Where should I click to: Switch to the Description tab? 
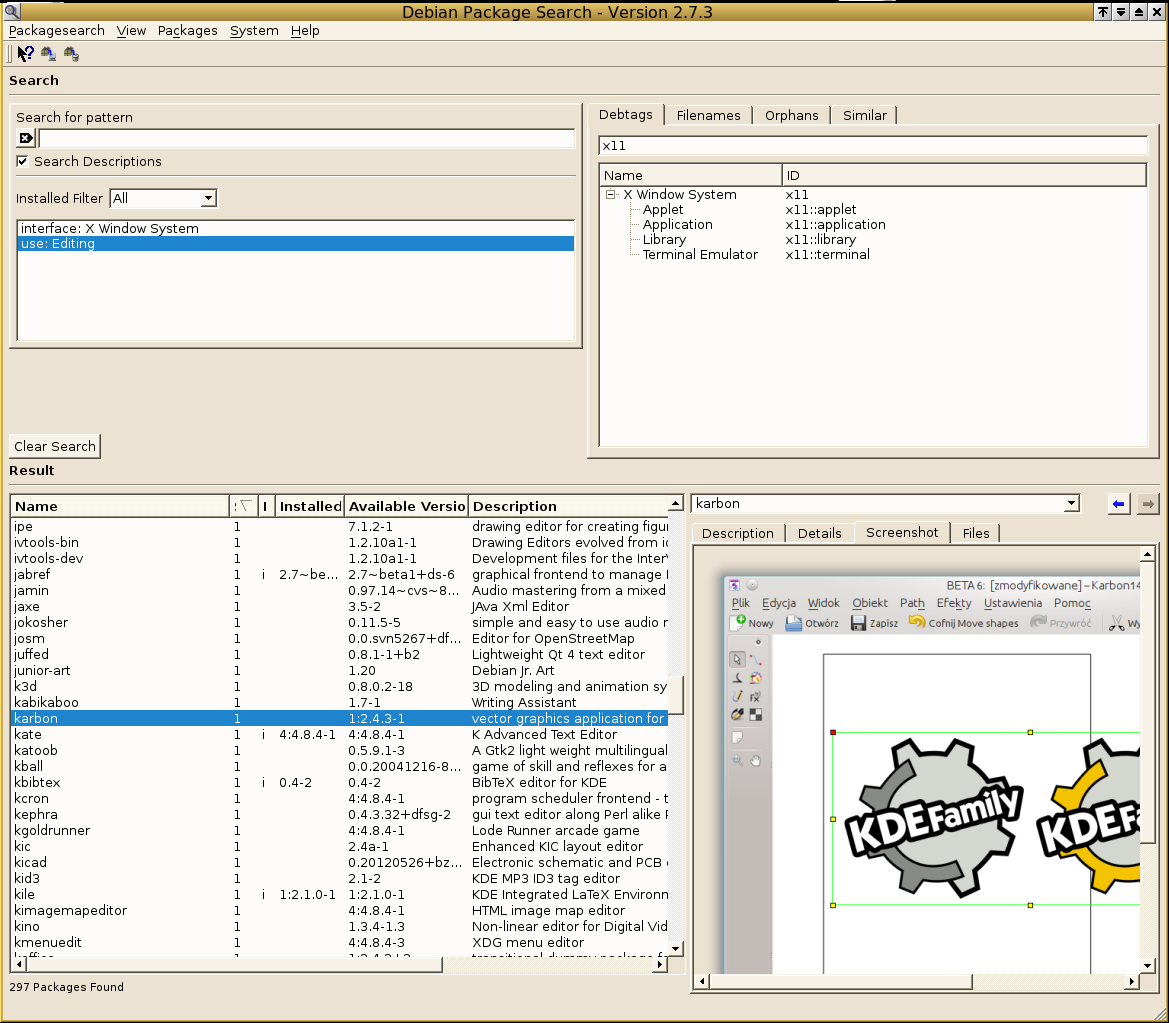(738, 533)
